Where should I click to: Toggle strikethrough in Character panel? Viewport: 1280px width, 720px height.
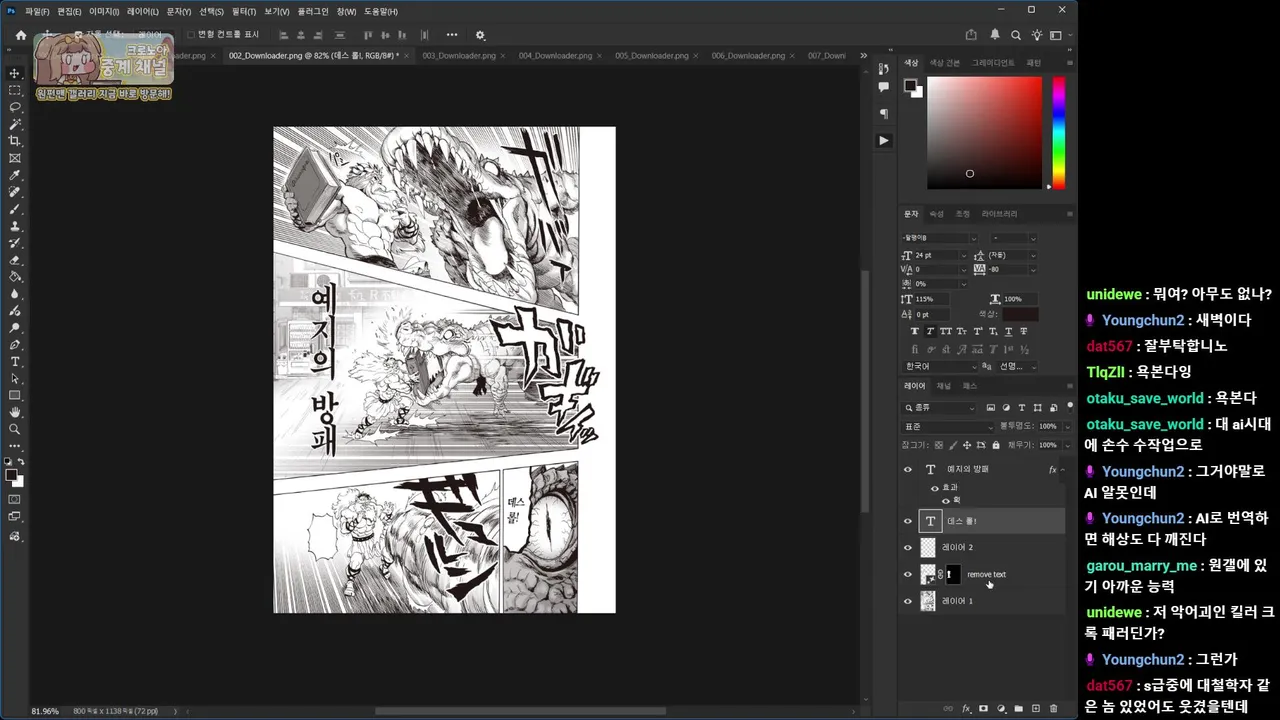click(x=1023, y=331)
